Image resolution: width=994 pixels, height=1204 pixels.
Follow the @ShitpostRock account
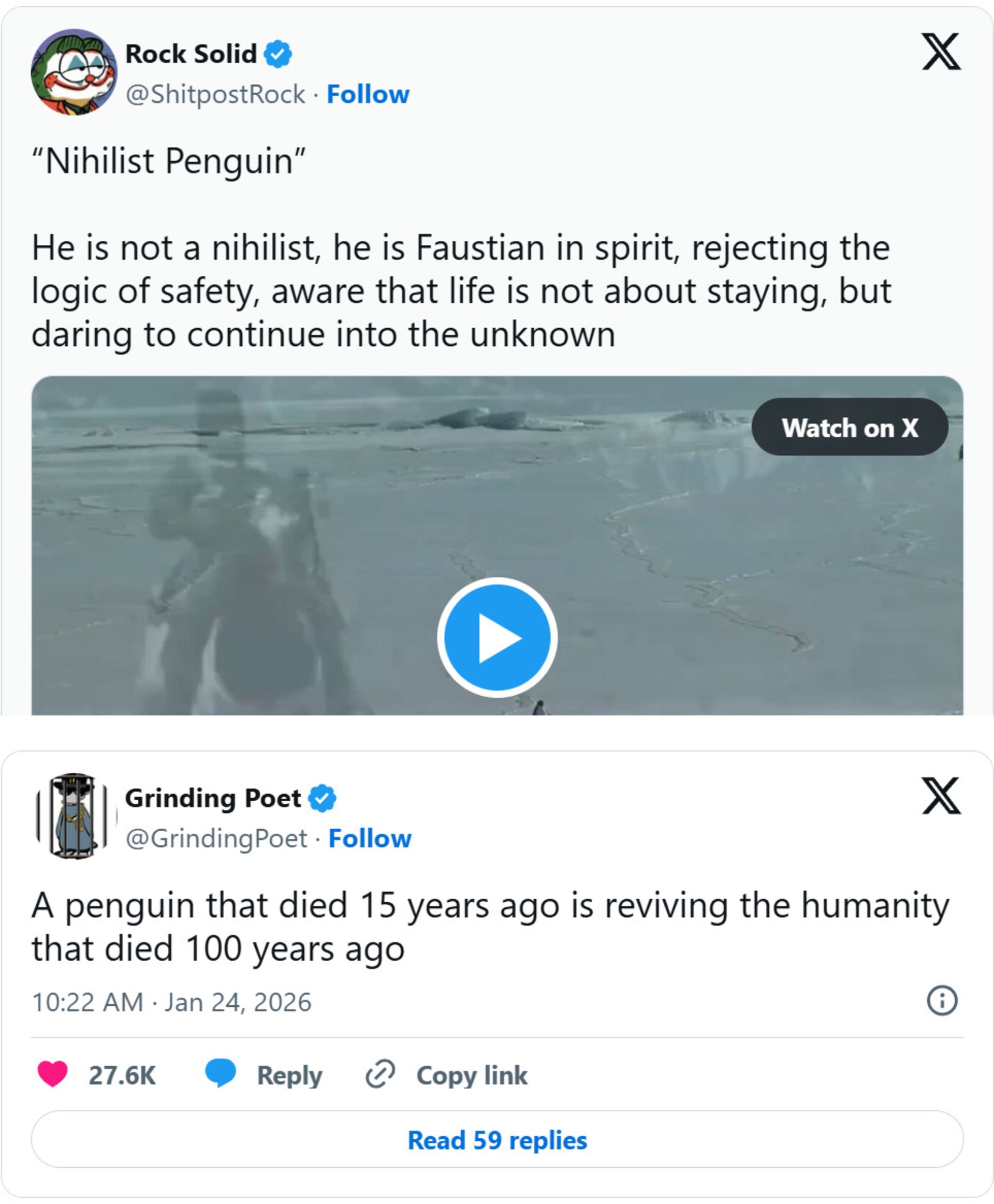[x=368, y=94]
